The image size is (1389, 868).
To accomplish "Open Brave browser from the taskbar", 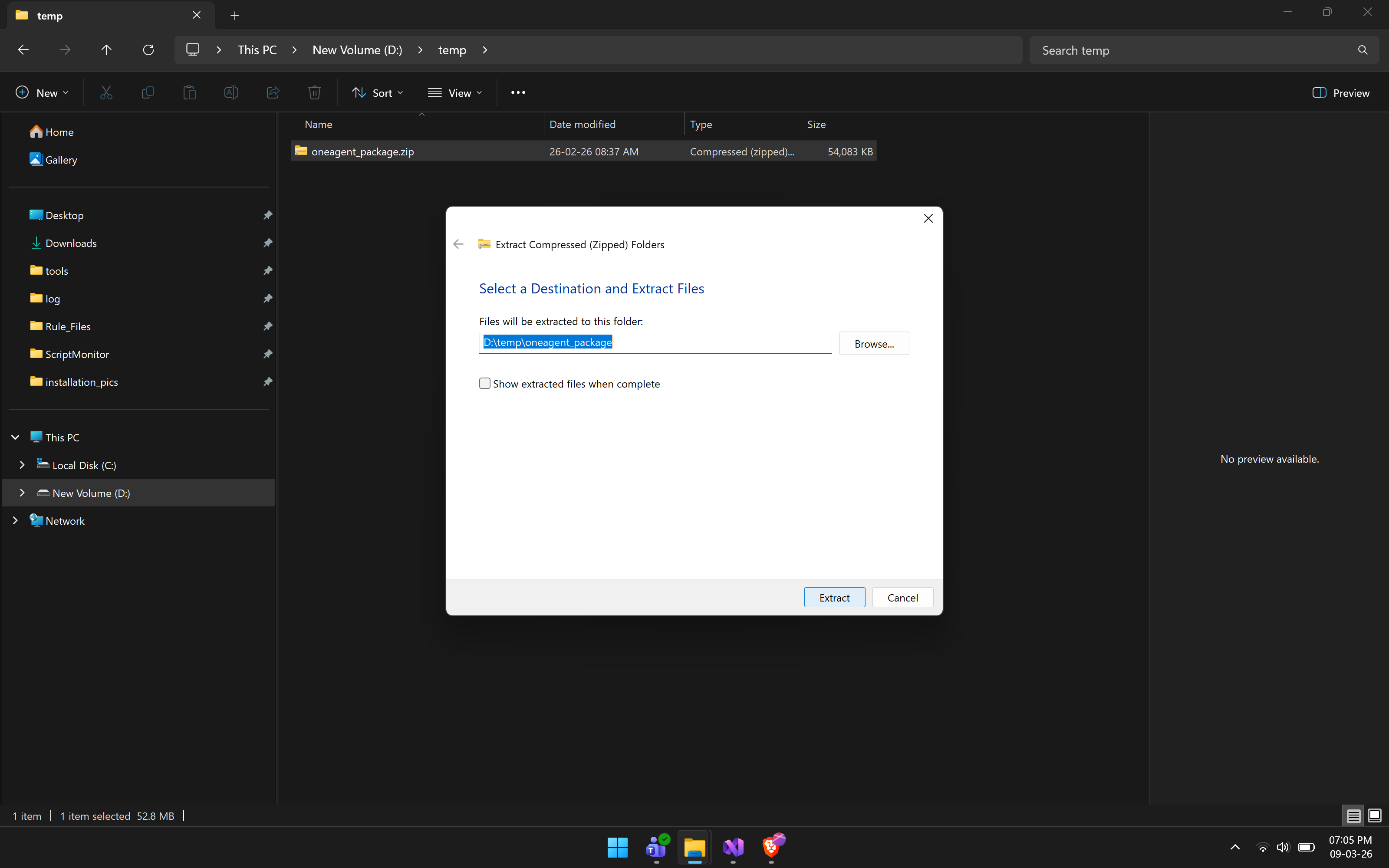I will point(771,847).
